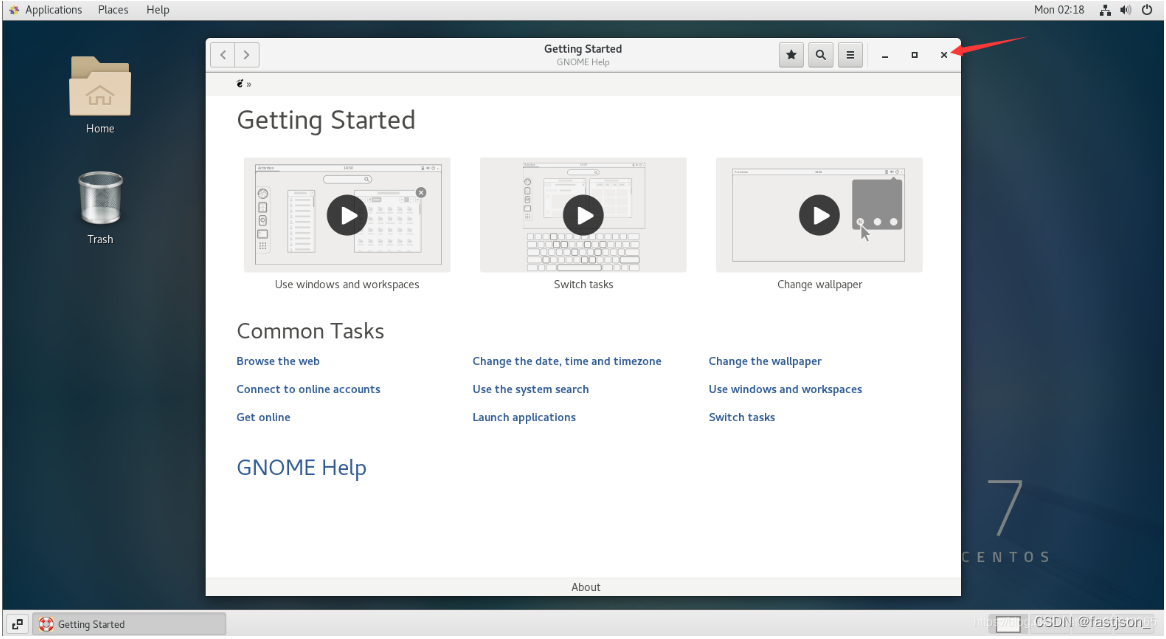Open 'Change the date, time and timezone' link
1166x639 pixels.
click(x=567, y=361)
